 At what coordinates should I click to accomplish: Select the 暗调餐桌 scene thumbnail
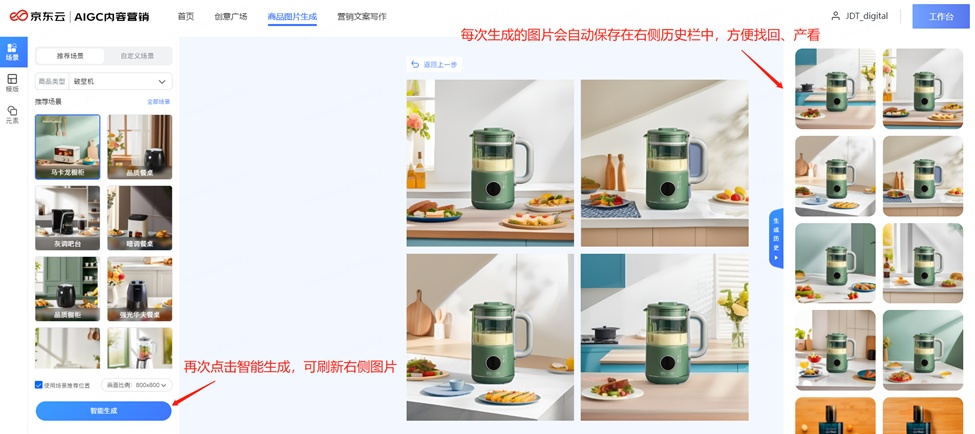[x=140, y=218]
